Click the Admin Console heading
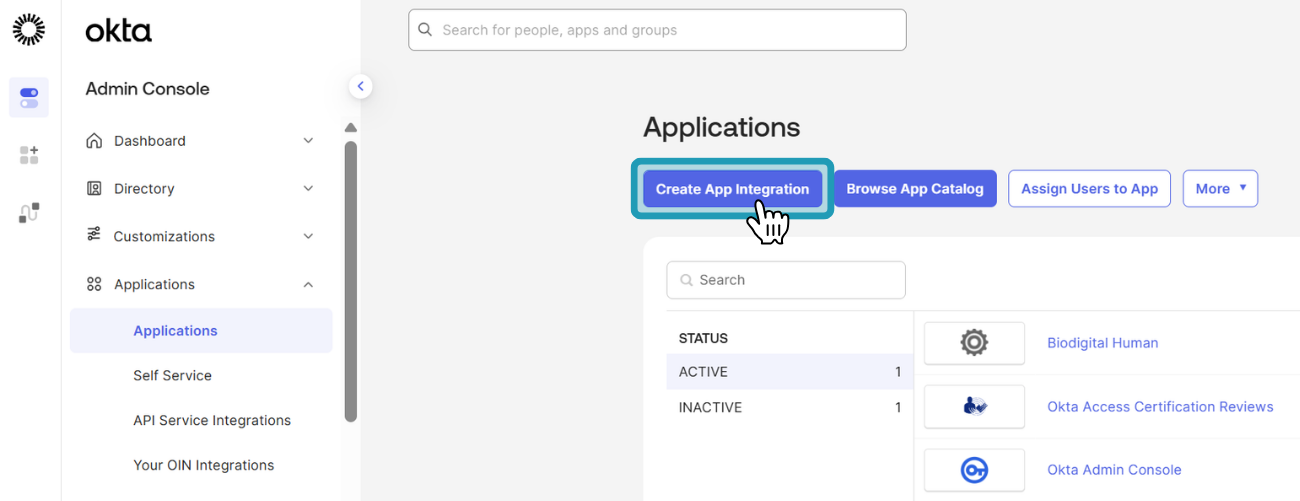This screenshot has width=1300, height=501. coord(147,89)
